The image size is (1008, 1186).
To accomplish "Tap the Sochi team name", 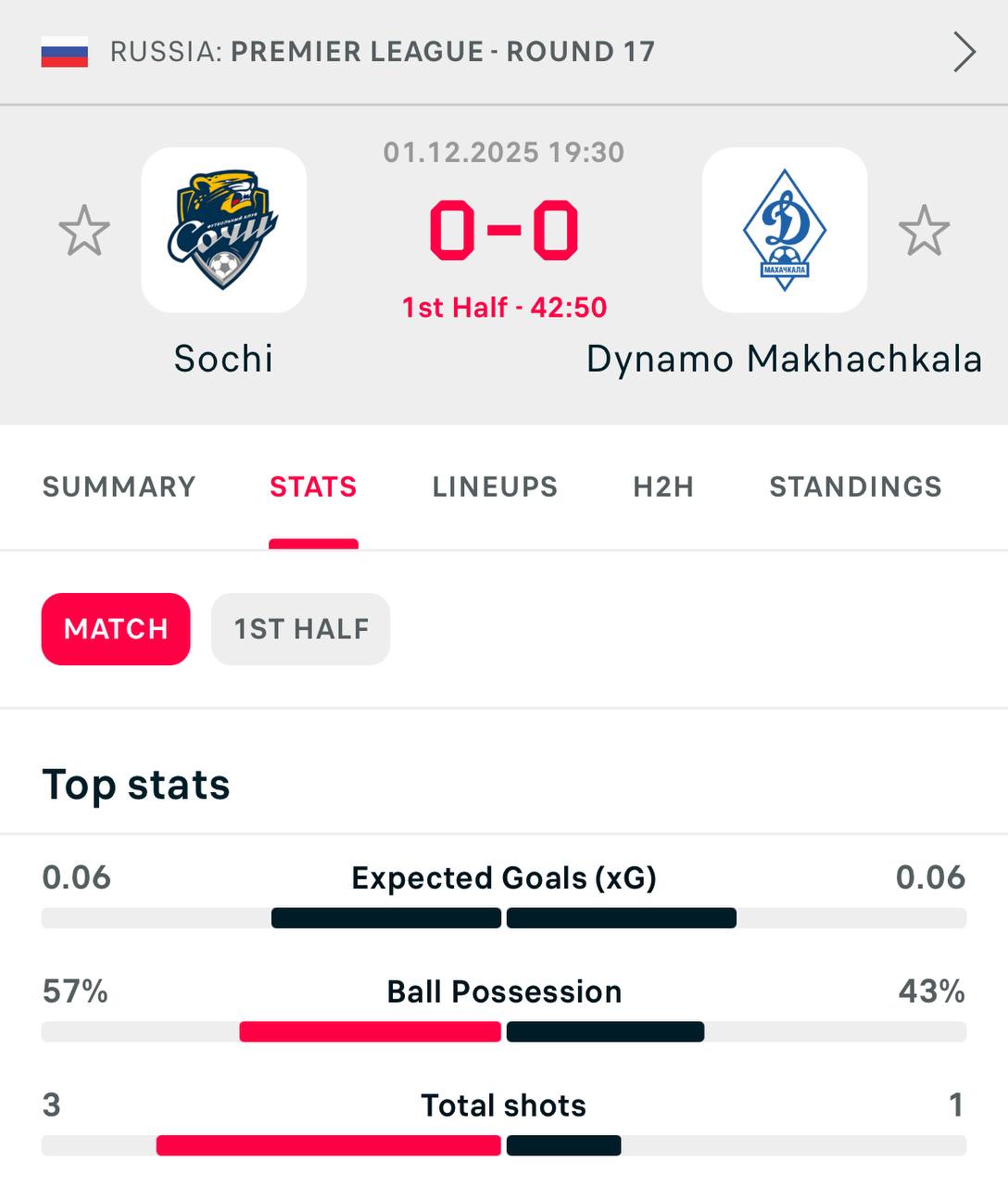I will pos(224,360).
